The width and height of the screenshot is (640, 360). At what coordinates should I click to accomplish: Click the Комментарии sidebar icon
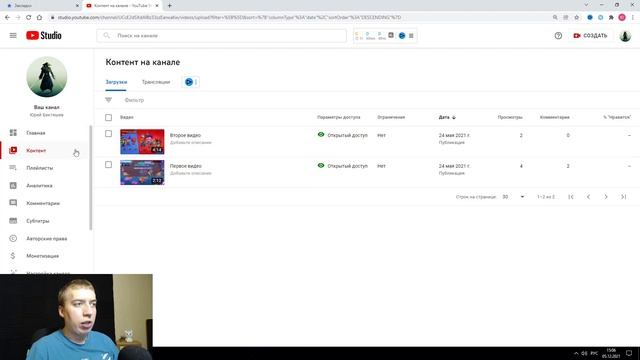point(13,203)
